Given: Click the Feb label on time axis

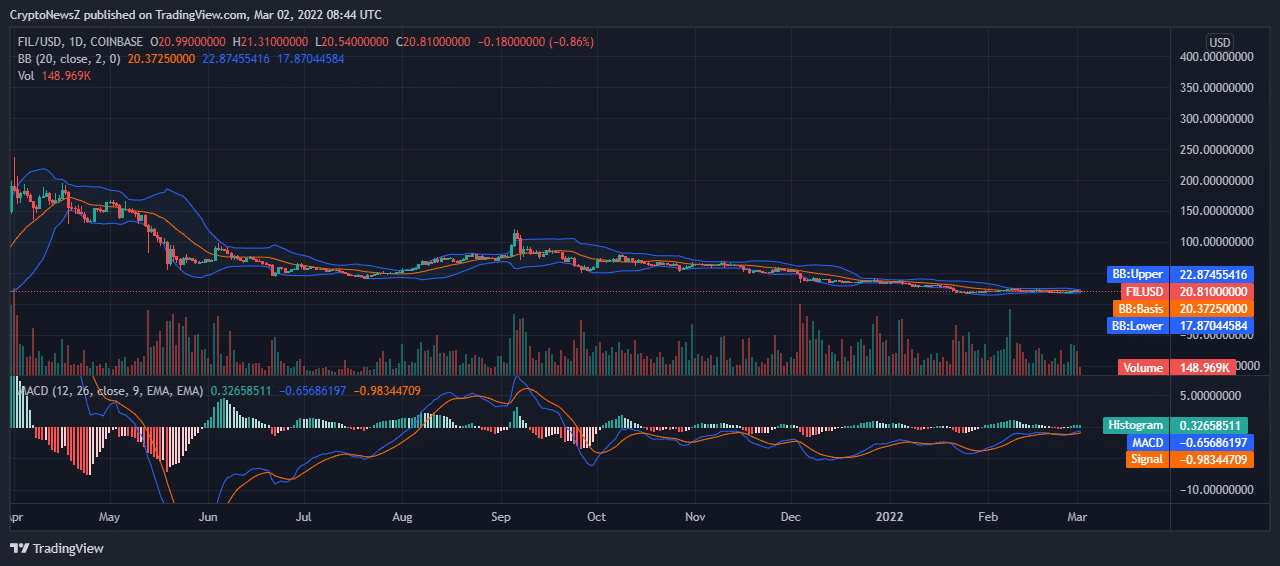Looking at the screenshot, I should (988, 518).
